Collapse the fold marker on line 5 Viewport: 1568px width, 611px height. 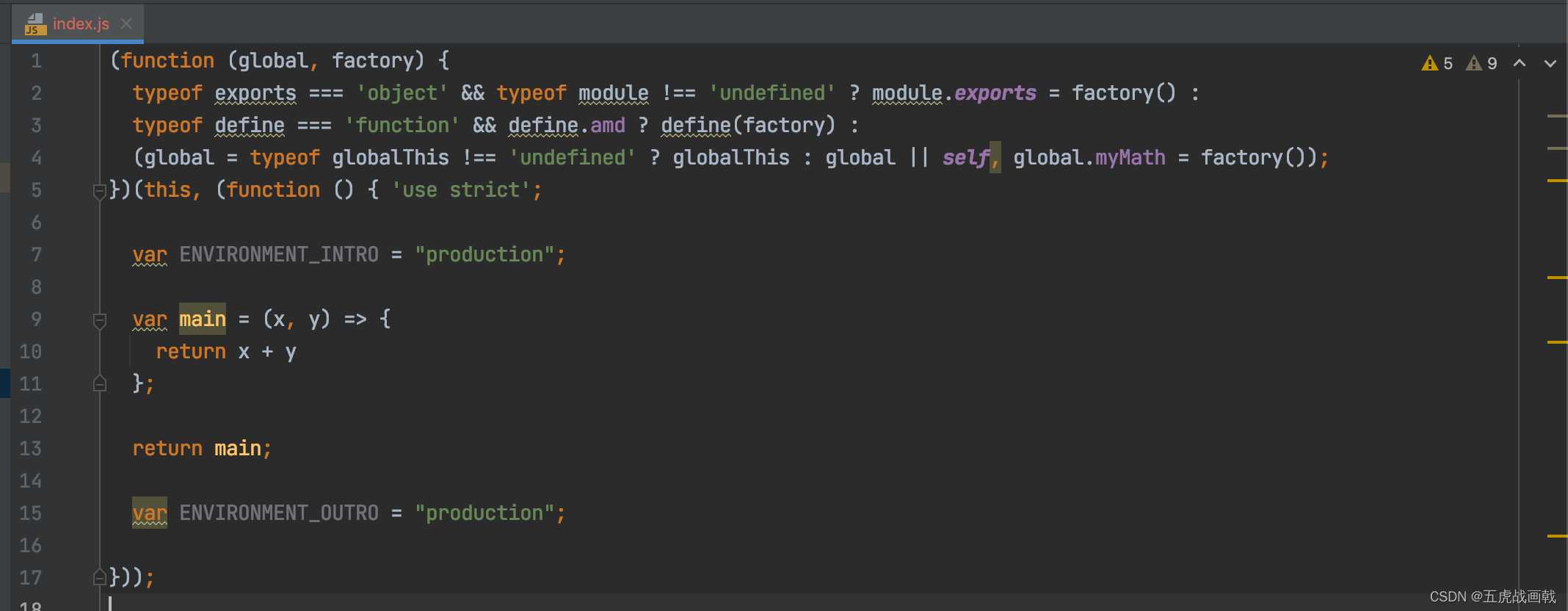tap(100, 192)
